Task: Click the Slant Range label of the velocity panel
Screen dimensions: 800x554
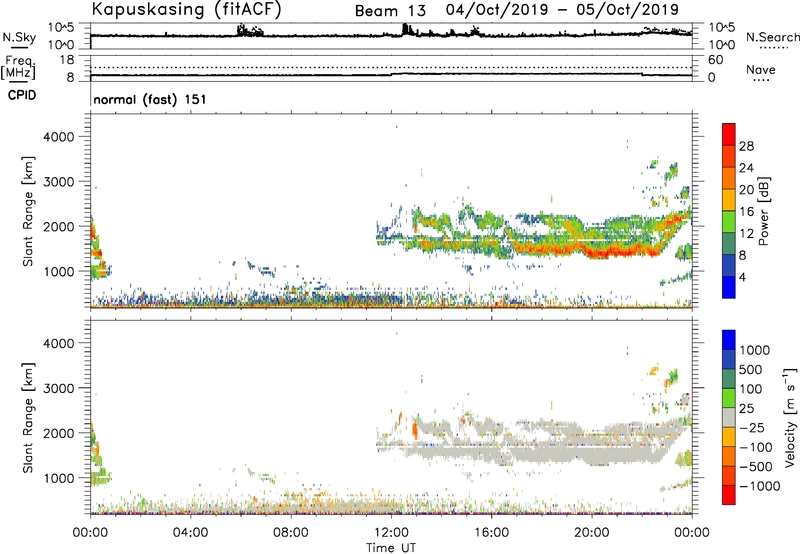Action: coord(28,417)
